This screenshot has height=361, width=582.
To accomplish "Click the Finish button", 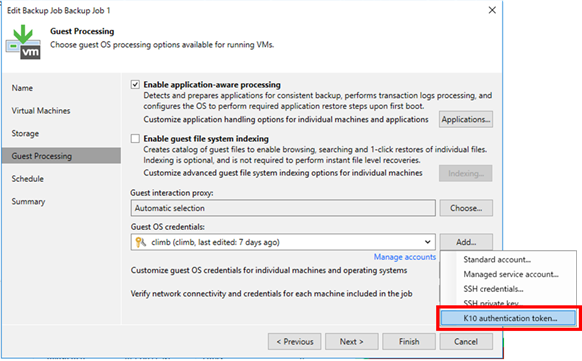I will point(409,341).
